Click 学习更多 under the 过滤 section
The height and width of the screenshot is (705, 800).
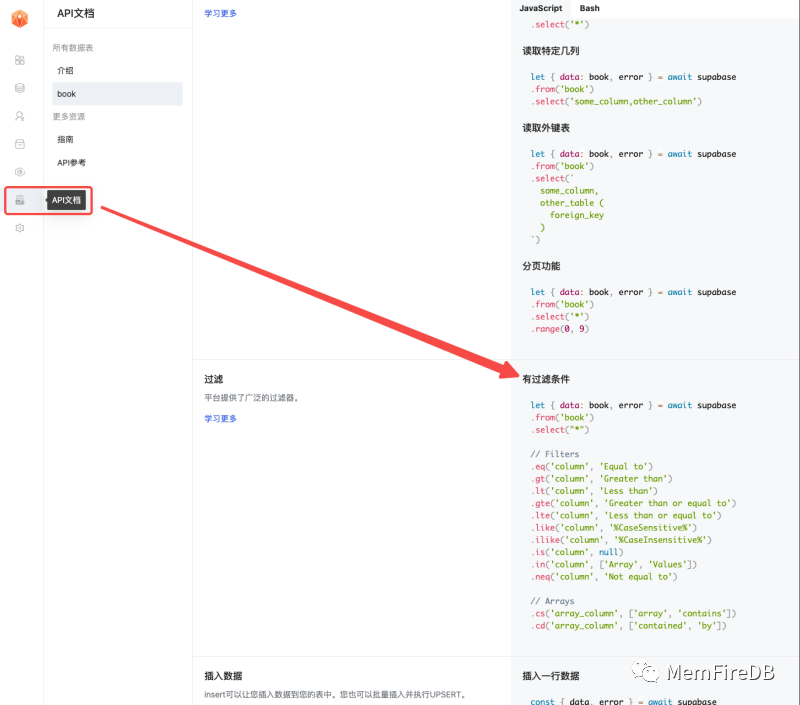click(220, 418)
